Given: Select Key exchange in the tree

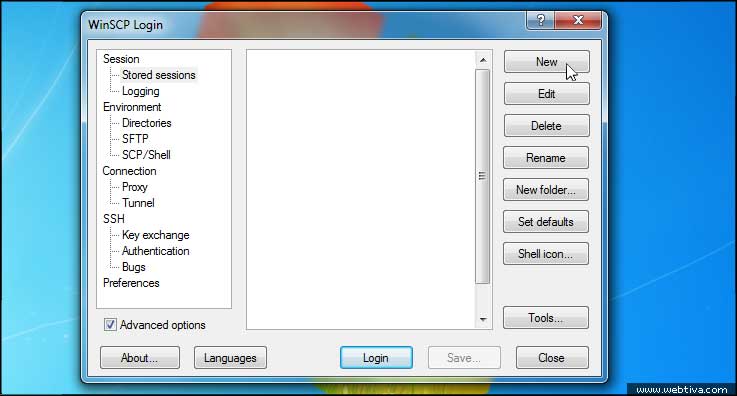Looking at the screenshot, I should [x=156, y=235].
